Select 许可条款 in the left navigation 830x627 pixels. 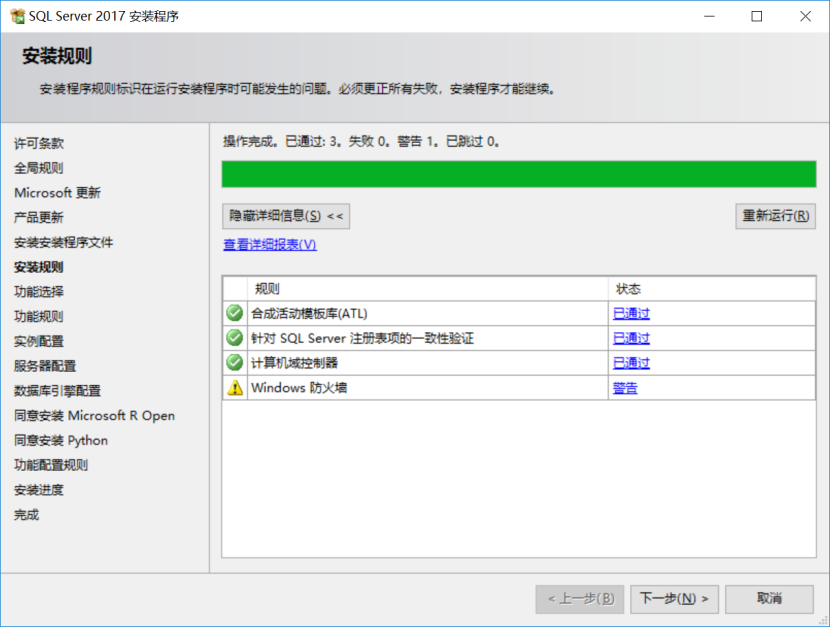coord(39,143)
